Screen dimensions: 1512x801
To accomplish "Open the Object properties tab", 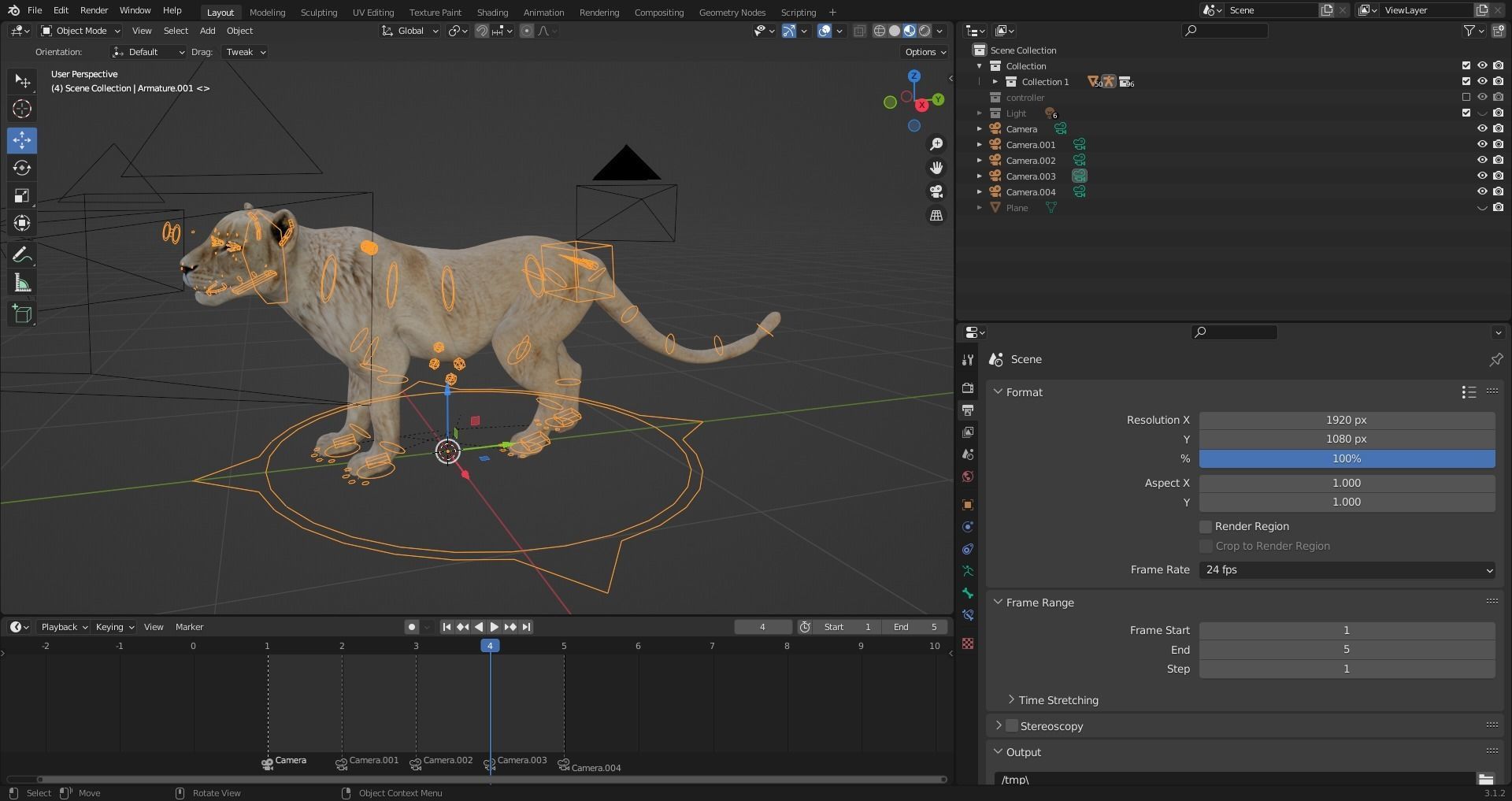I will point(968,505).
